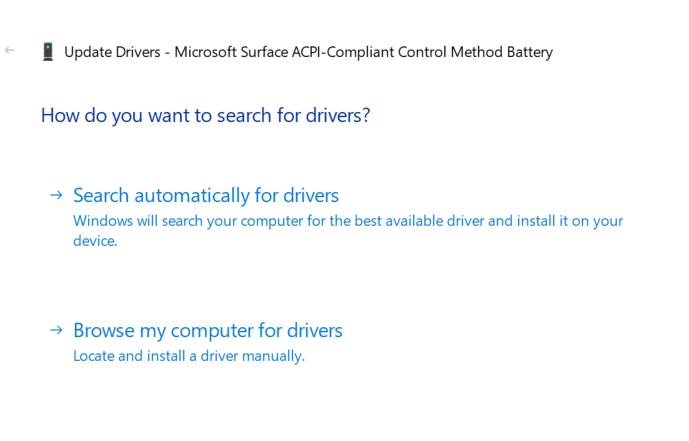
Task: Click 'drivers?' at end of heading
Action: 338,116
